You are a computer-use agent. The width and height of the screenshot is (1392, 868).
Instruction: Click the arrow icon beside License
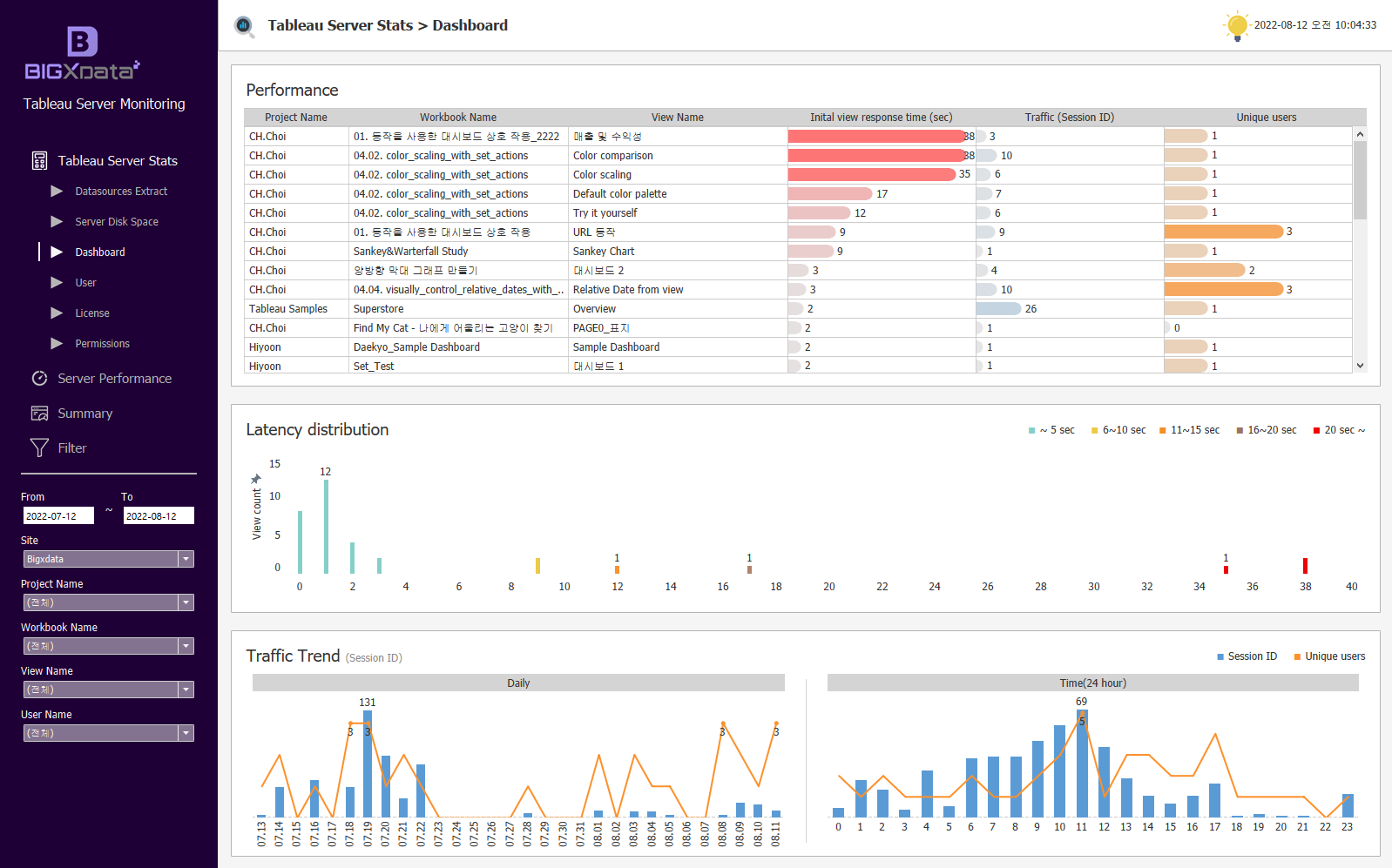[x=57, y=313]
